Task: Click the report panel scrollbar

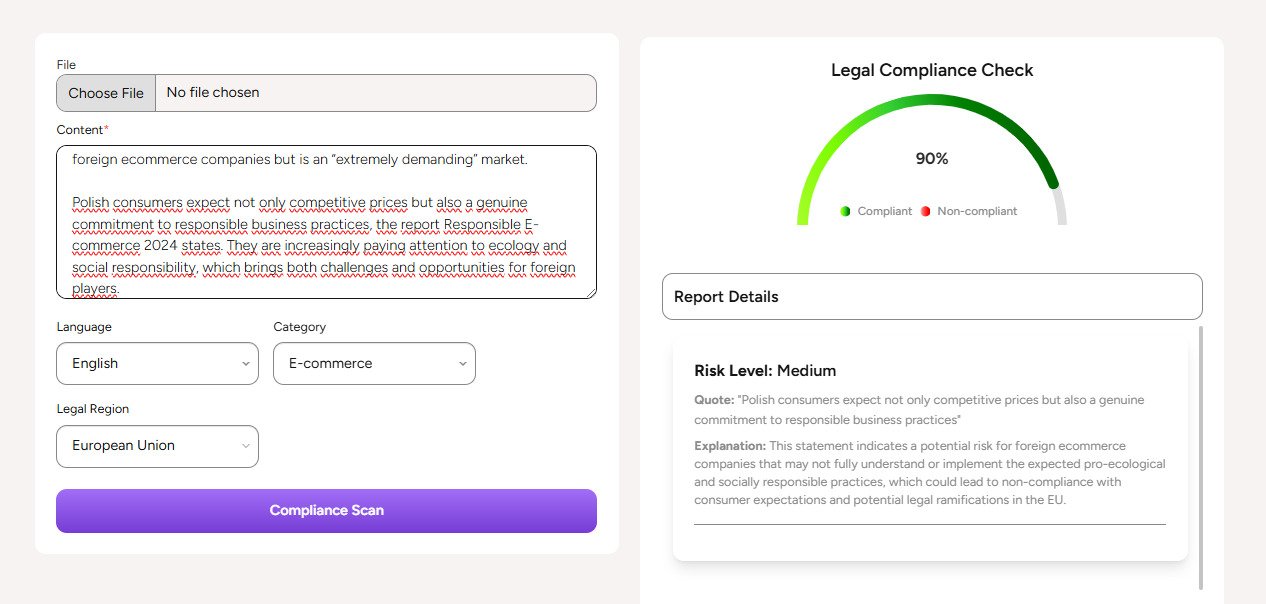Action: tap(1200, 457)
